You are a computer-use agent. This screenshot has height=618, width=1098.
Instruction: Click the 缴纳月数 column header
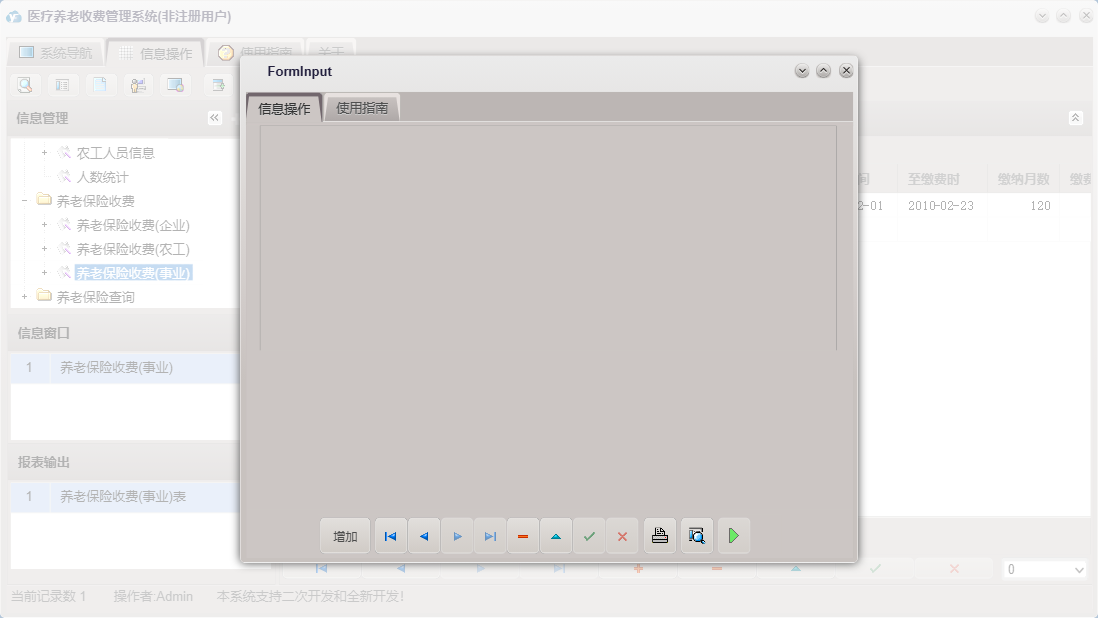pos(1024,179)
